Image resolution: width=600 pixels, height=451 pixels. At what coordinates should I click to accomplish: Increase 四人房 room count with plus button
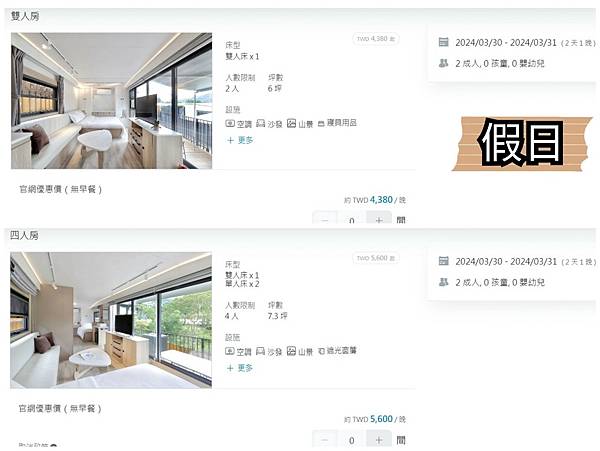[x=379, y=439]
